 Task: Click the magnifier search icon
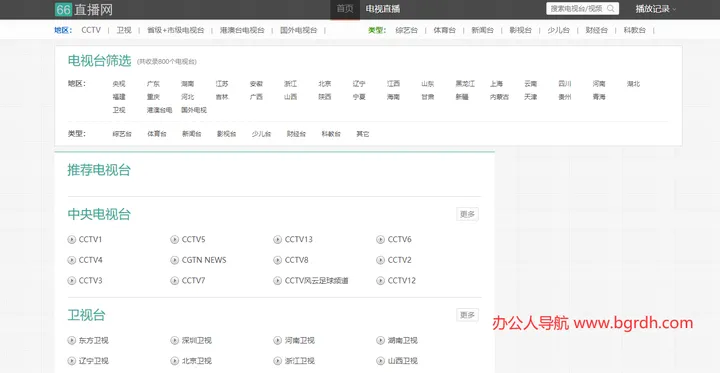[611, 8]
